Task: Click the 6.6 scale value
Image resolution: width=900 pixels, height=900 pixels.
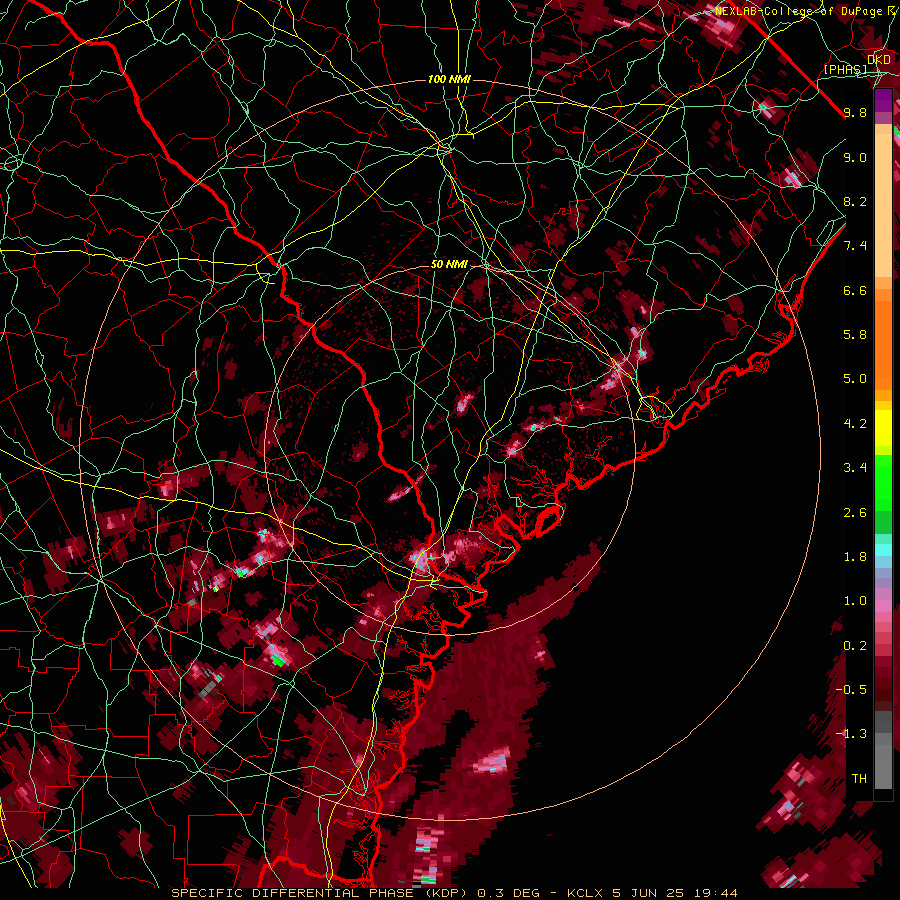Action: coord(855,290)
